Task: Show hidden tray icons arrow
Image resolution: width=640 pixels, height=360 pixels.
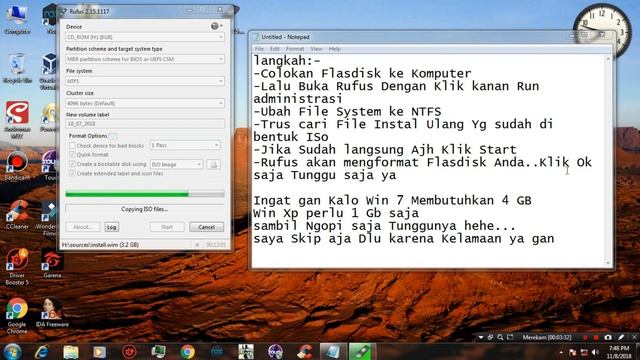Action: pyautogui.click(x=561, y=352)
